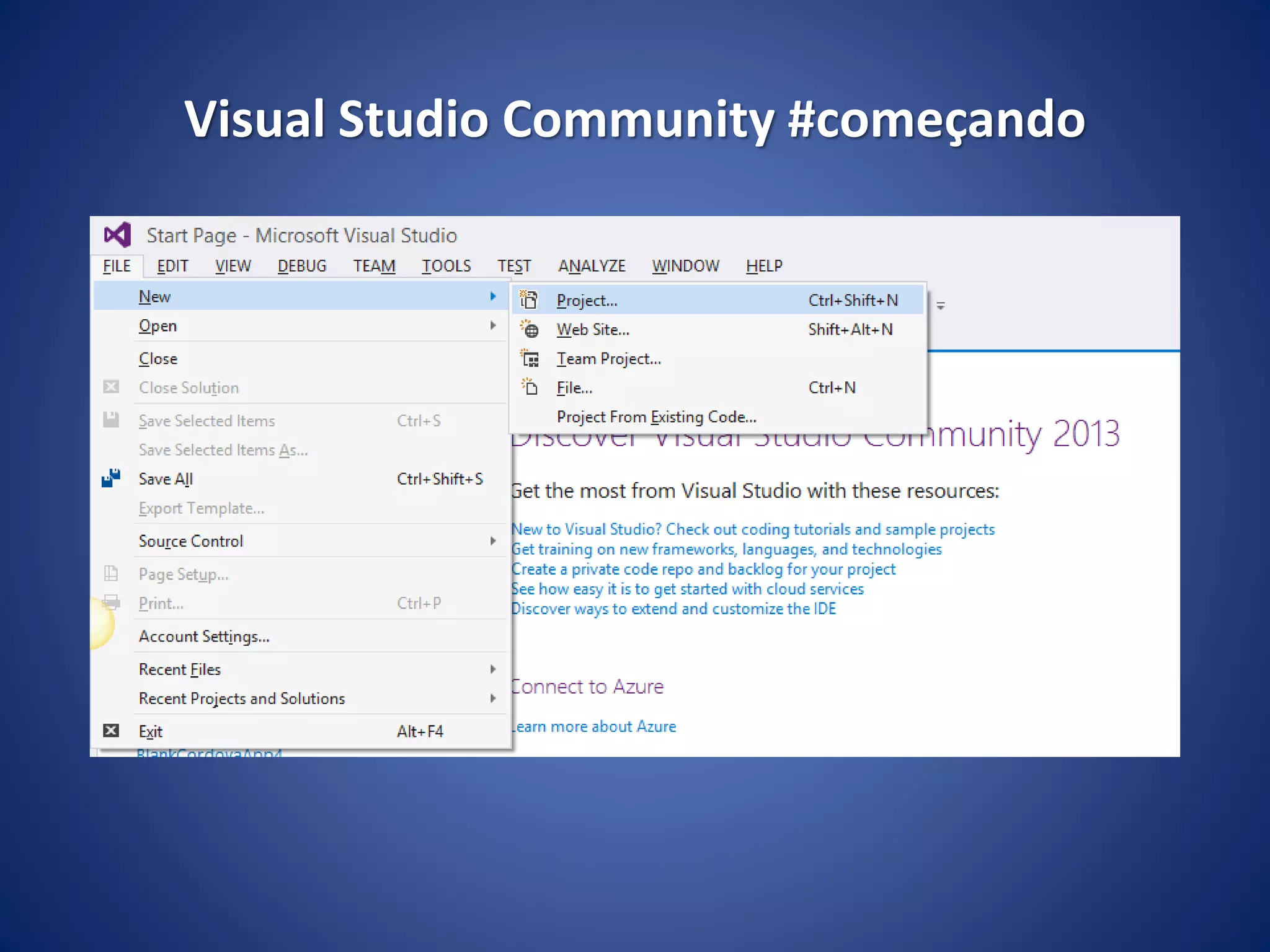Click the Close Solution icon
The image size is (1270, 952).
111,387
